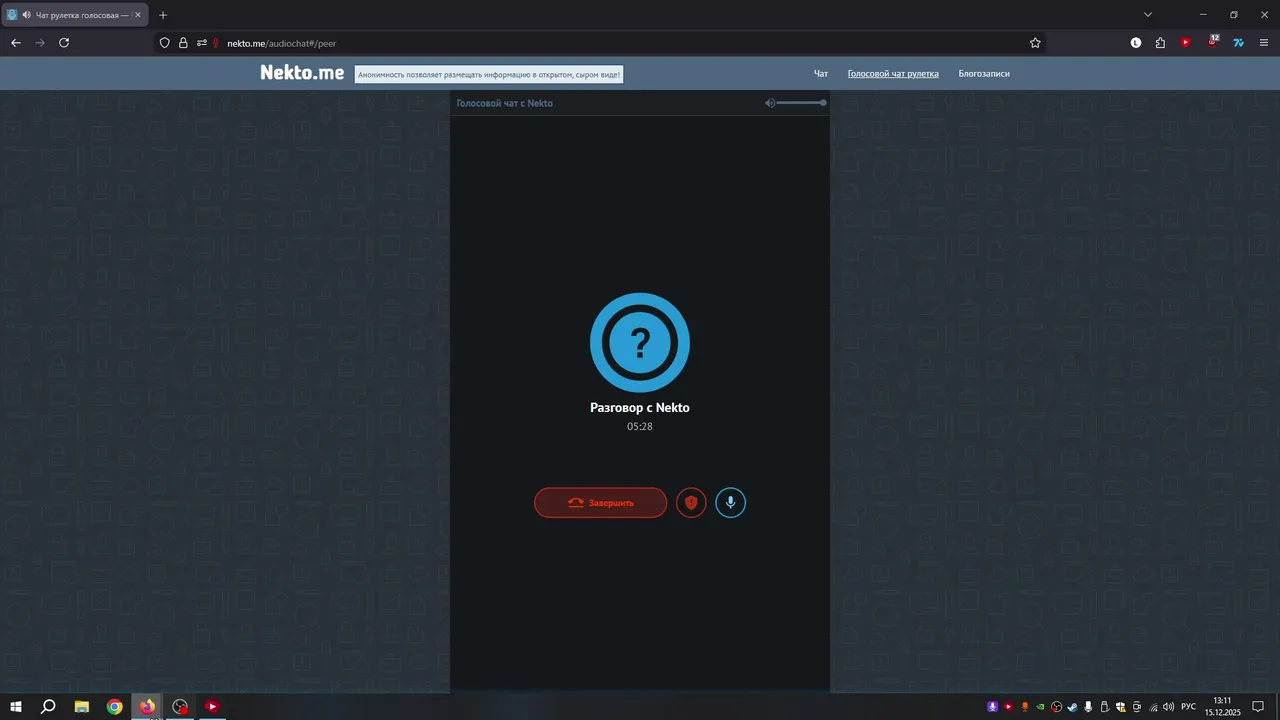Screen dimensions: 1280x720
Task: Click the question-mark avatar of Nekto
Action: [640, 343]
